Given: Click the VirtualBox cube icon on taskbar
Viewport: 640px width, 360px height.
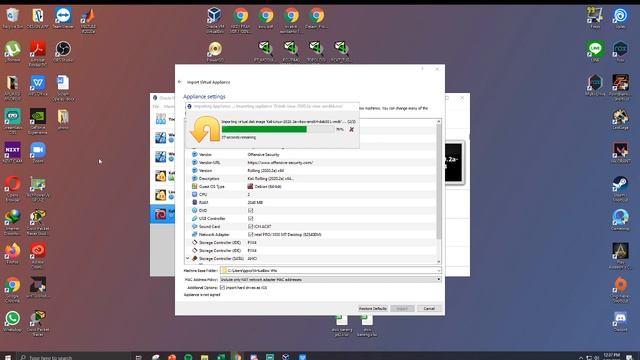Looking at the screenshot, I should 286,357.
